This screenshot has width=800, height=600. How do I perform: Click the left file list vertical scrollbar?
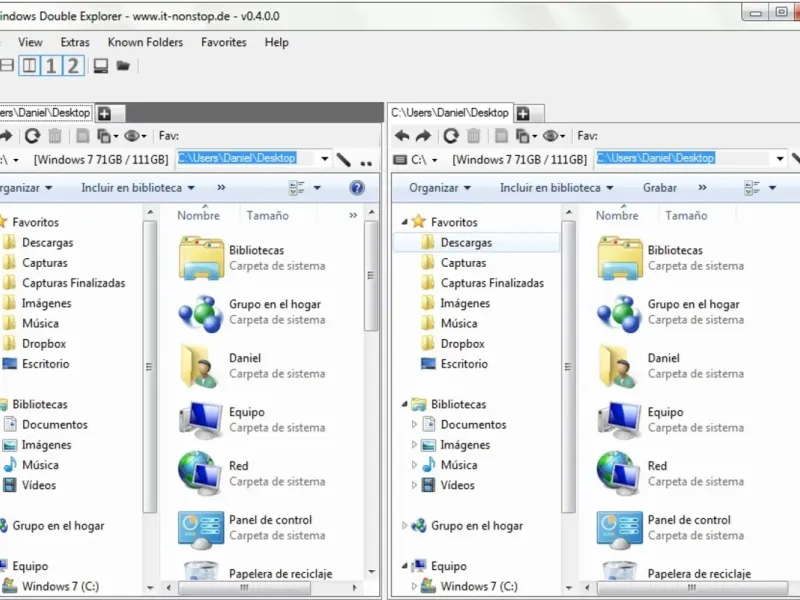pos(371,277)
